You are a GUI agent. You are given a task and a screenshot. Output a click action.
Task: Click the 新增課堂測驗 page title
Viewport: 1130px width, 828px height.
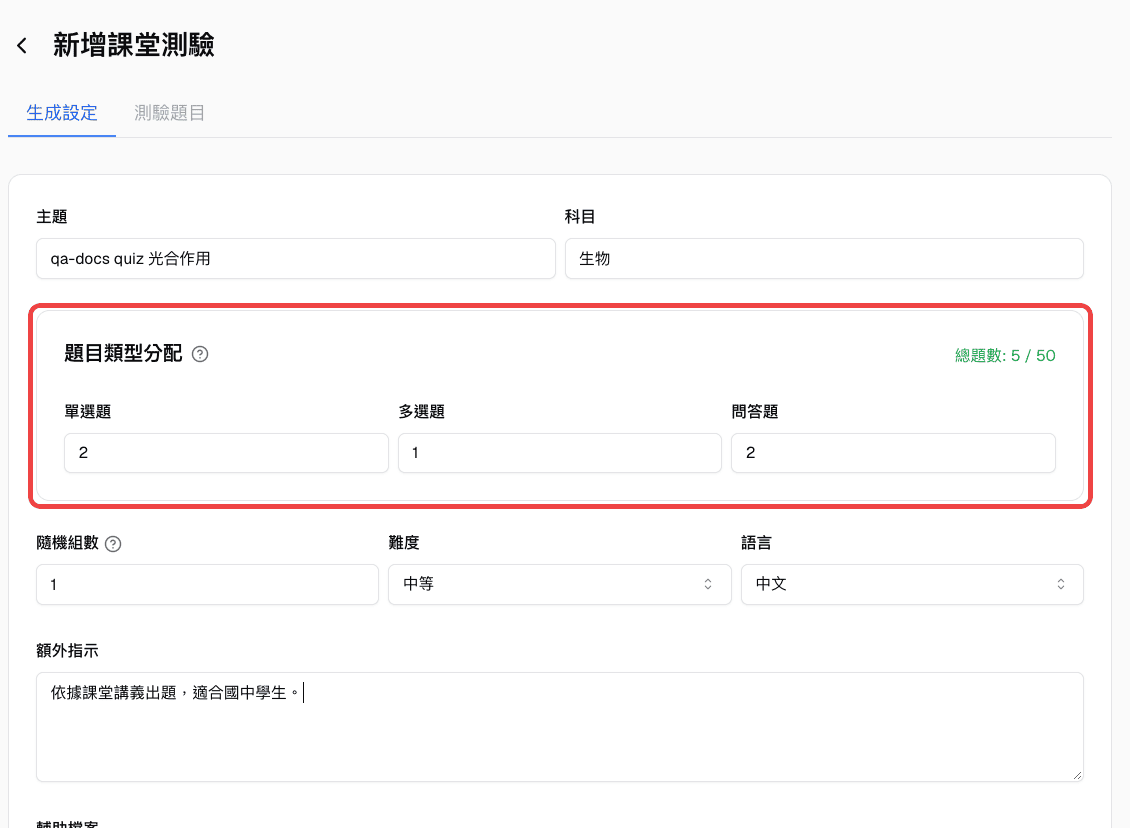click(133, 45)
